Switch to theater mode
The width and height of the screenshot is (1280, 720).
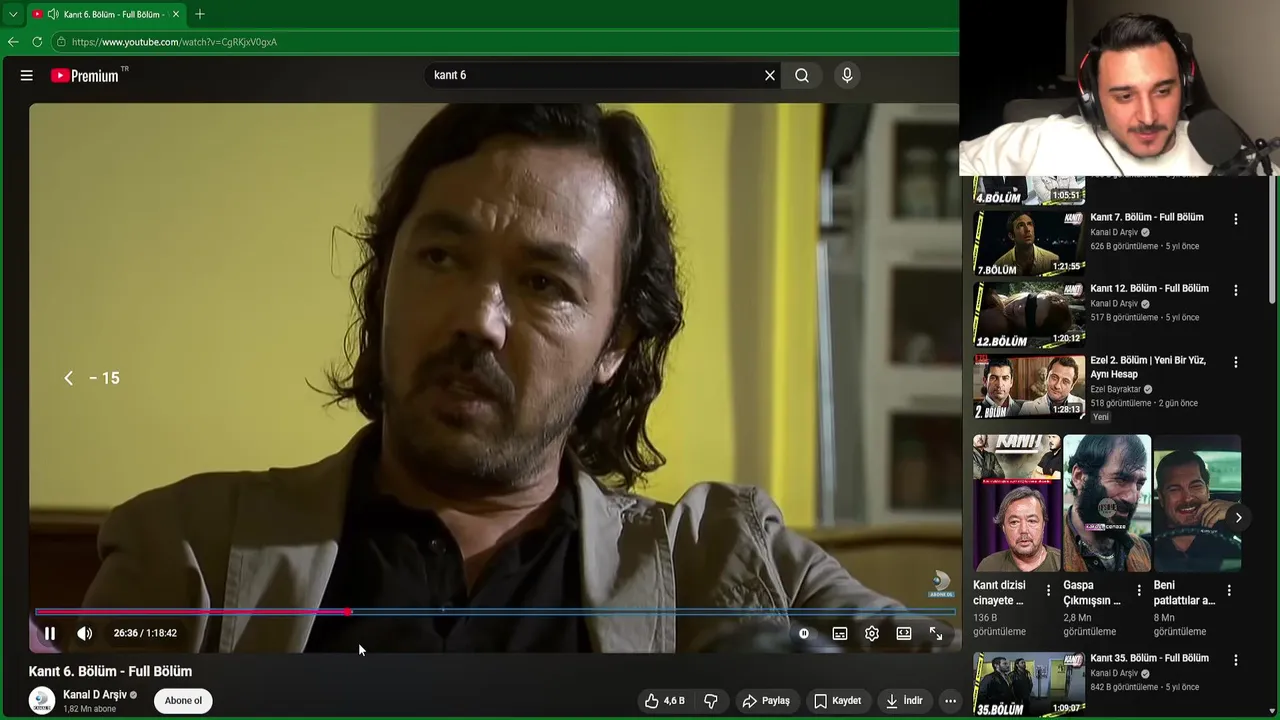tap(904, 633)
